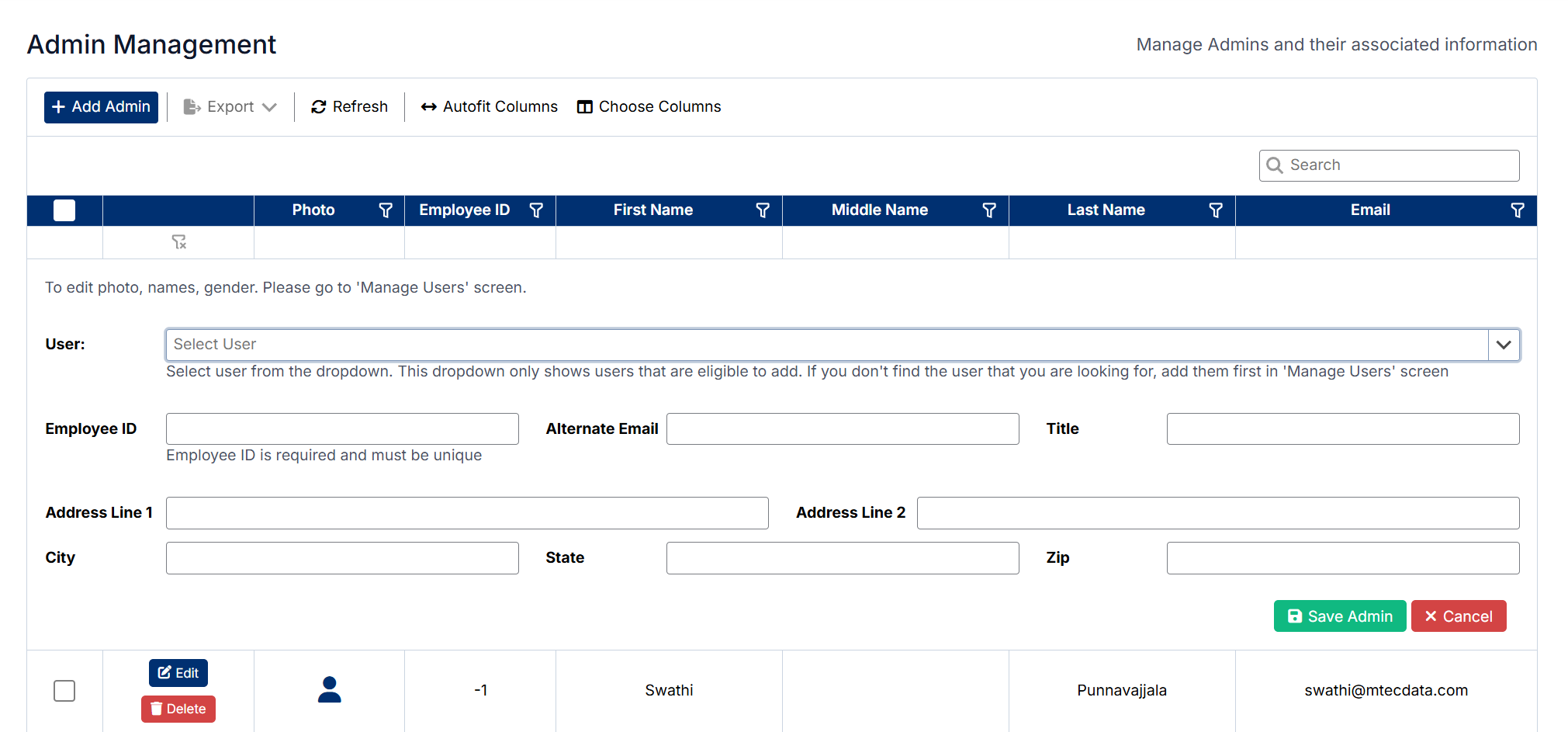Open the Employee ID column filter
The width and height of the screenshot is (1568, 732).
click(535, 210)
